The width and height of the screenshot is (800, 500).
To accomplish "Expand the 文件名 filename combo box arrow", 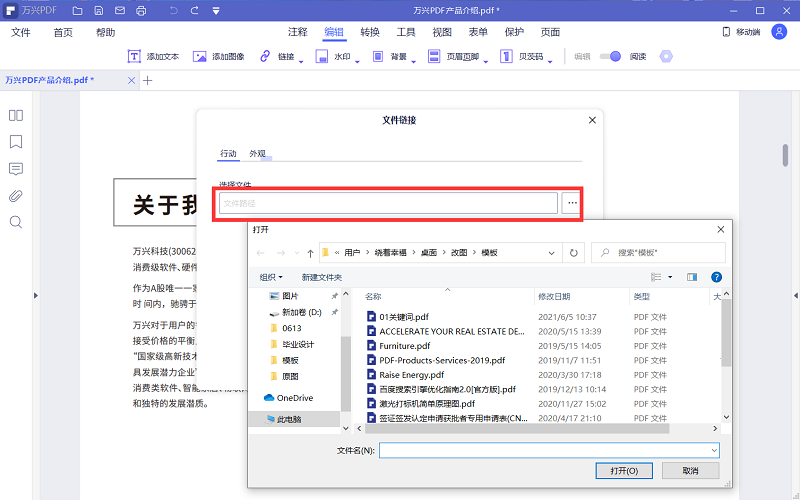I will click(713, 451).
